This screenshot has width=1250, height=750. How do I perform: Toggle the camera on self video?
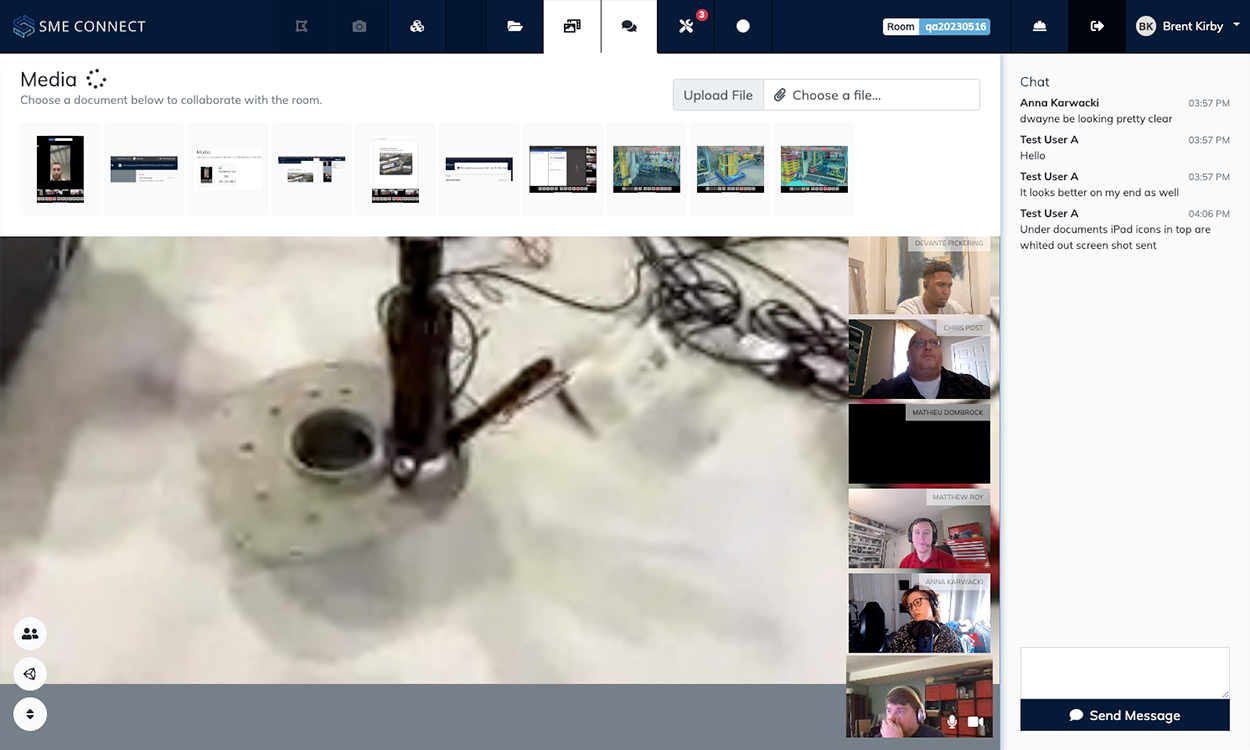click(976, 722)
